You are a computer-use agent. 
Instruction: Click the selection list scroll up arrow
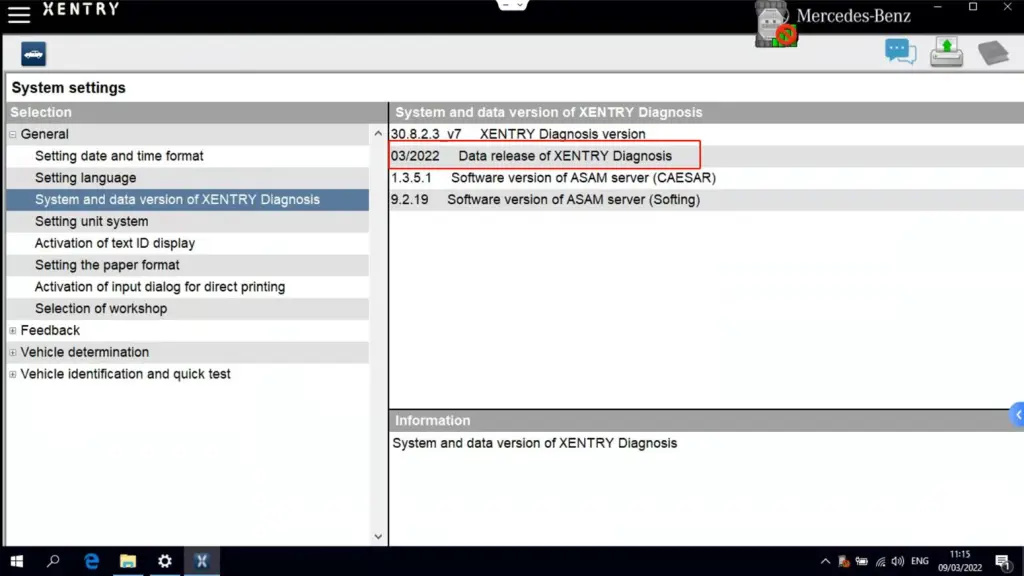378,134
